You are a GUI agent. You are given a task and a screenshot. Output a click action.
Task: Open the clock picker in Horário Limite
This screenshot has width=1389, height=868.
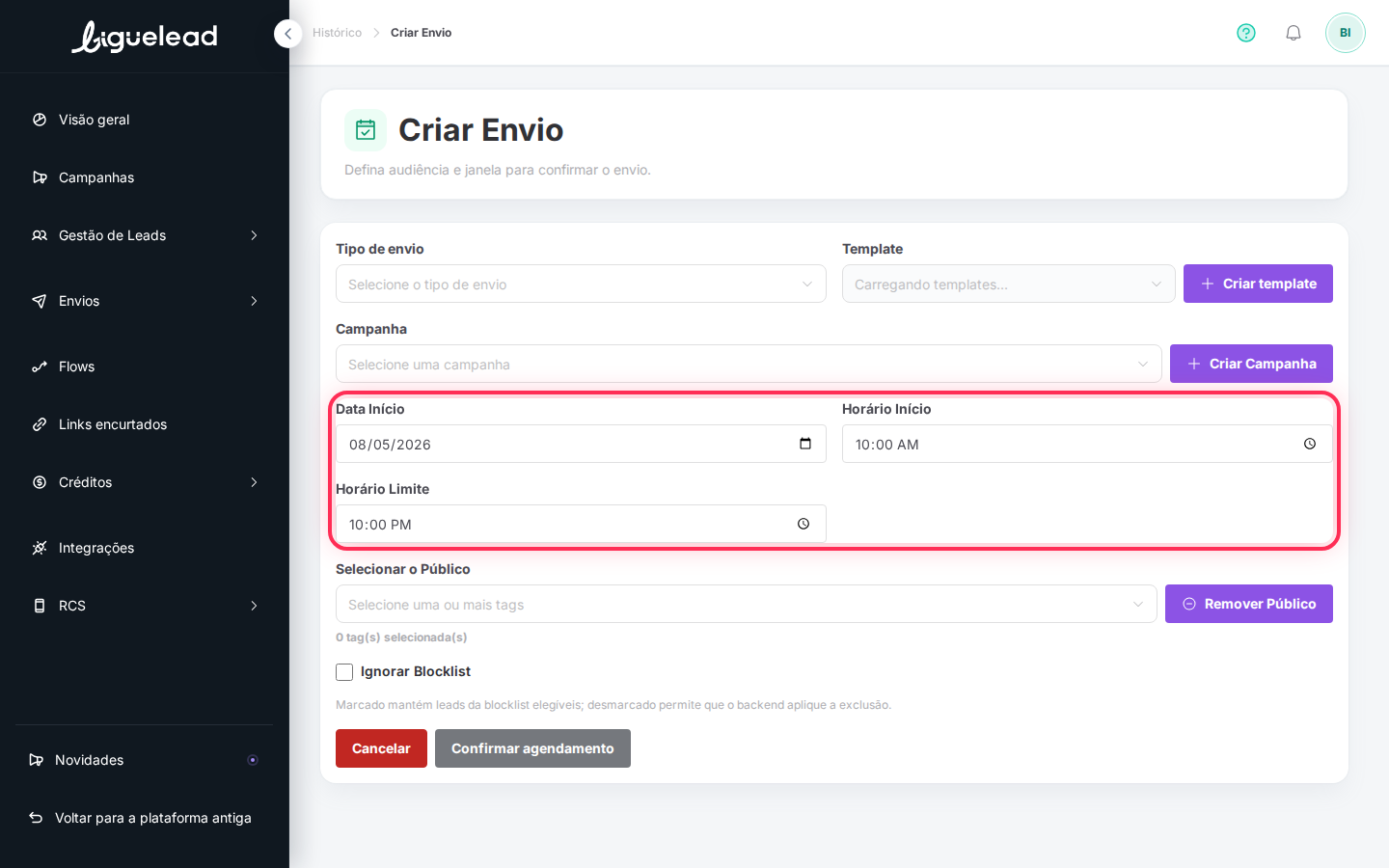pyautogui.click(x=803, y=524)
